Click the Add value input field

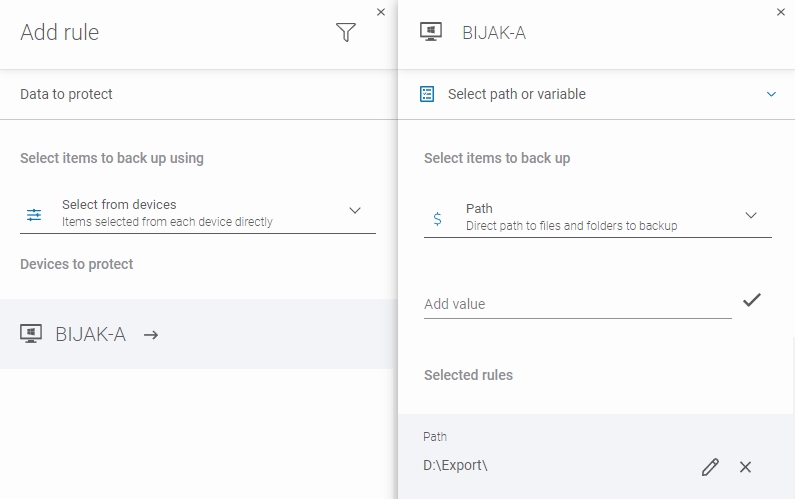(577, 304)
